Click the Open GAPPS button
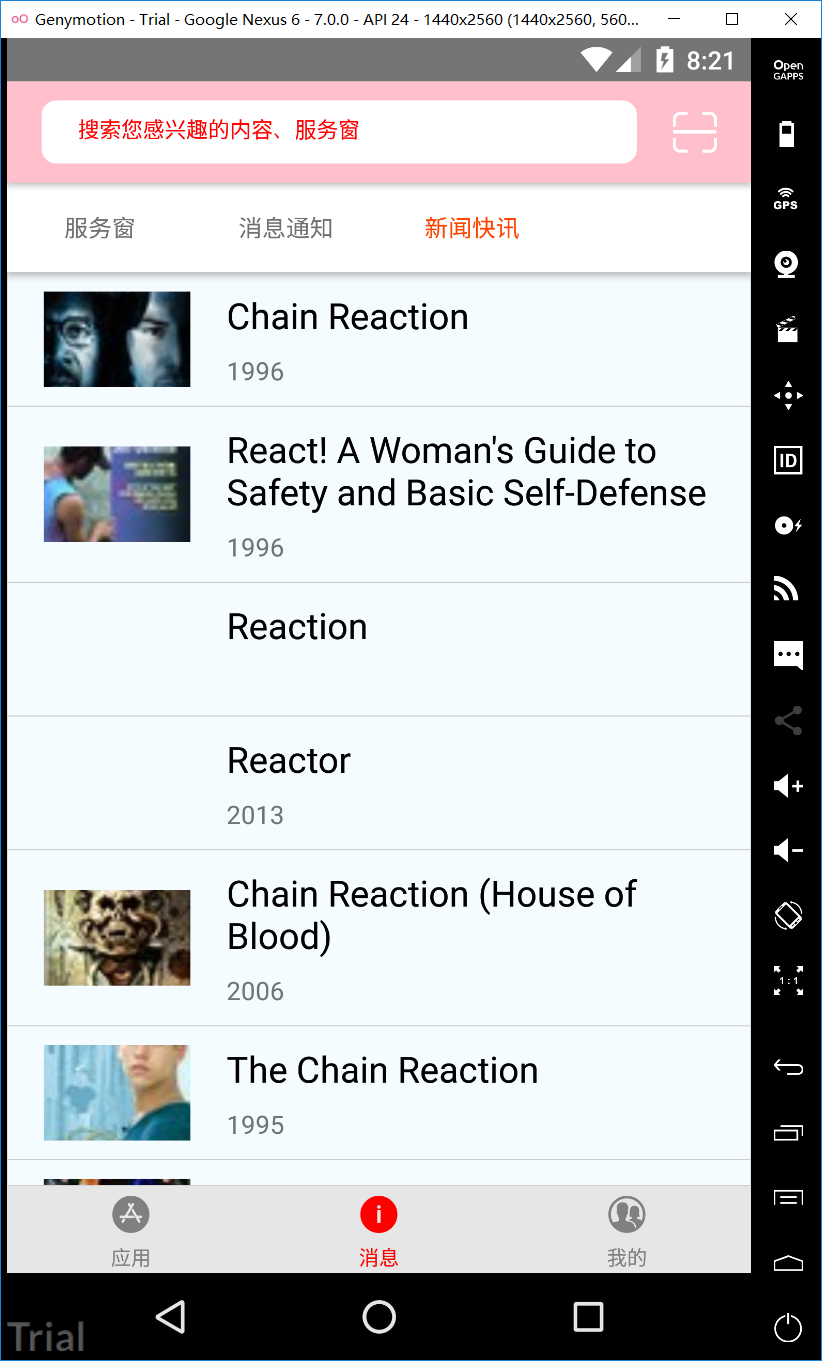Screen dimensions: 822x1361 coord(787,70)
